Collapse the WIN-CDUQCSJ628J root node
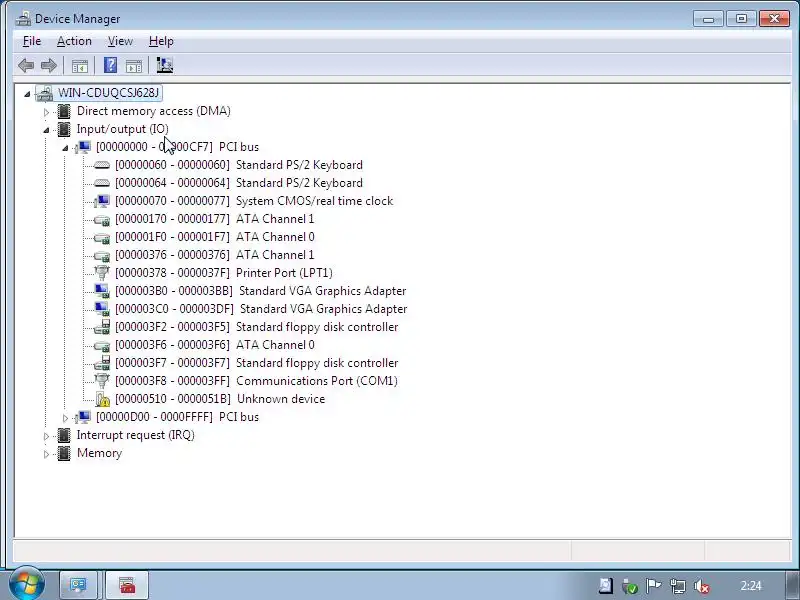Screen dimensions: 800x600 coord(27,94)
